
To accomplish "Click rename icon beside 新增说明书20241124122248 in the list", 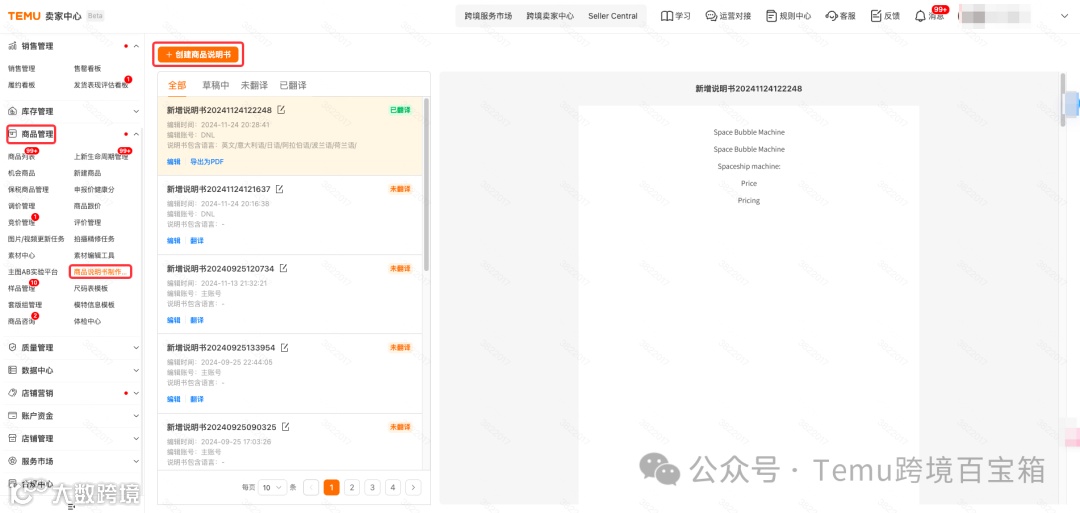I will point(281,110).
